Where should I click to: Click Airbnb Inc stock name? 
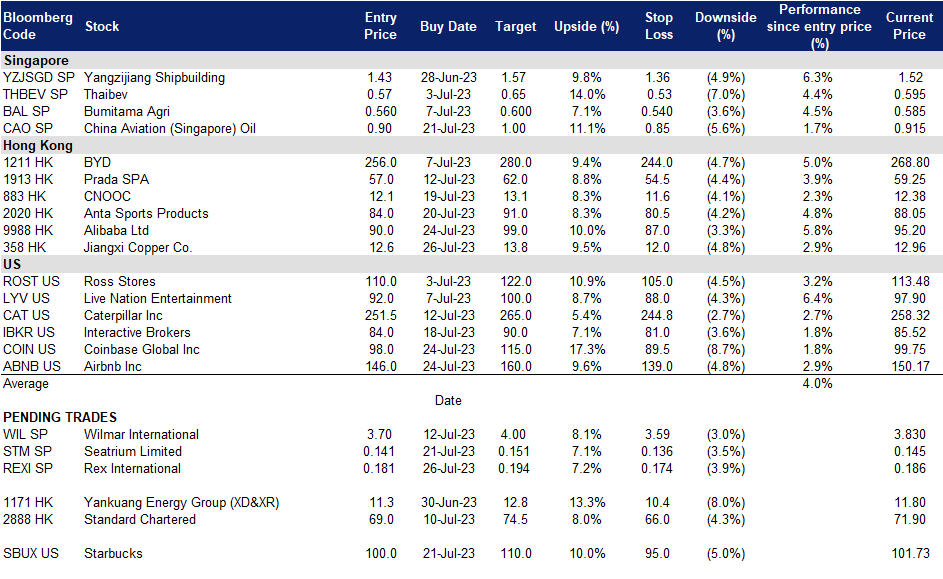pos(113,366)
